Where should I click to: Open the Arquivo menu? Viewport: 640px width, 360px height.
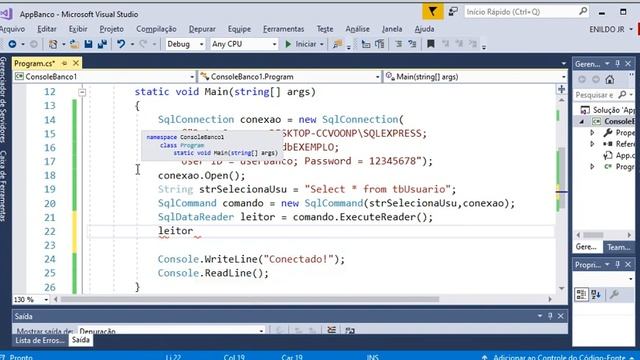point(12,29)
